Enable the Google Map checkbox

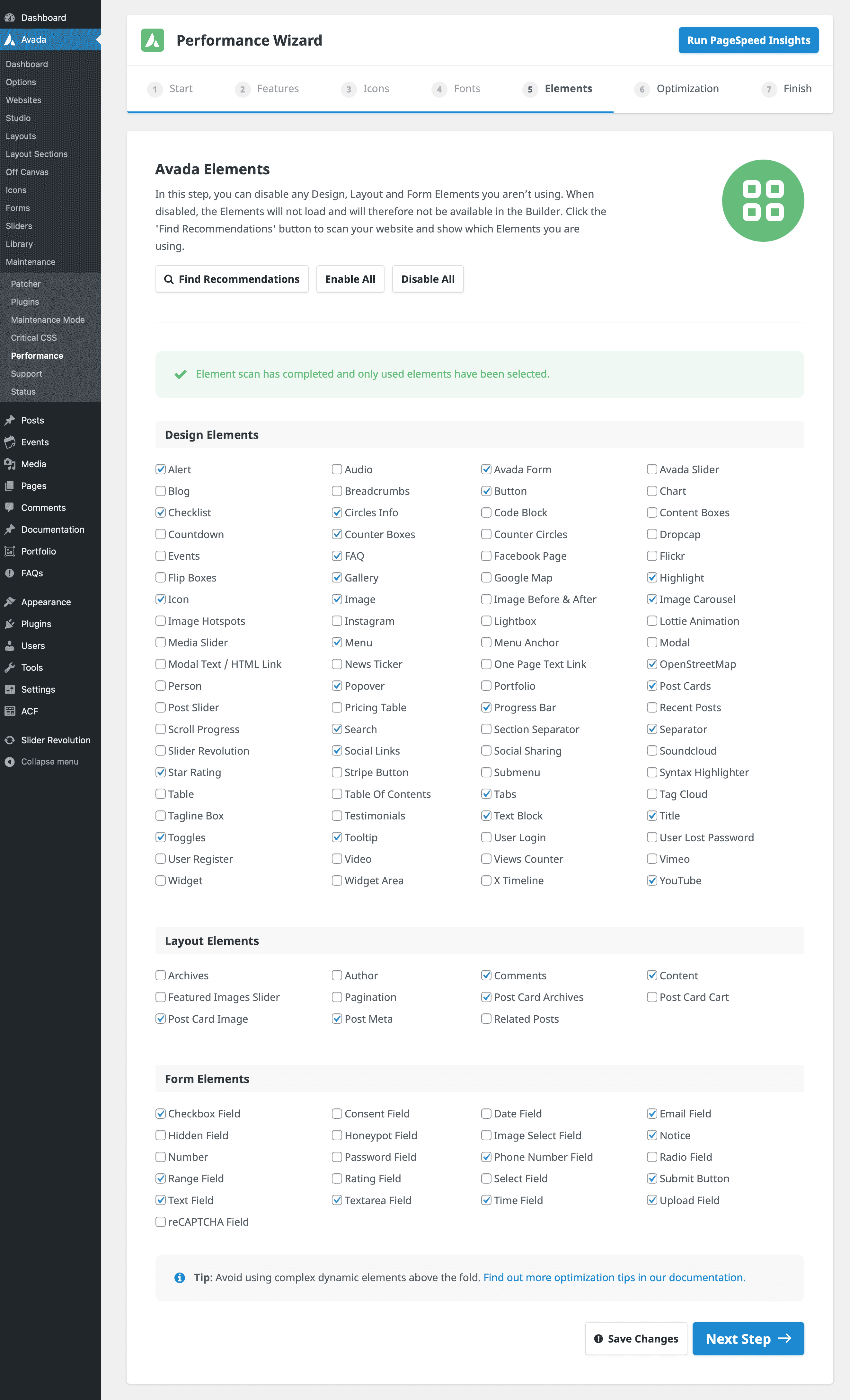pyautogui.click(x=486, y=577)
